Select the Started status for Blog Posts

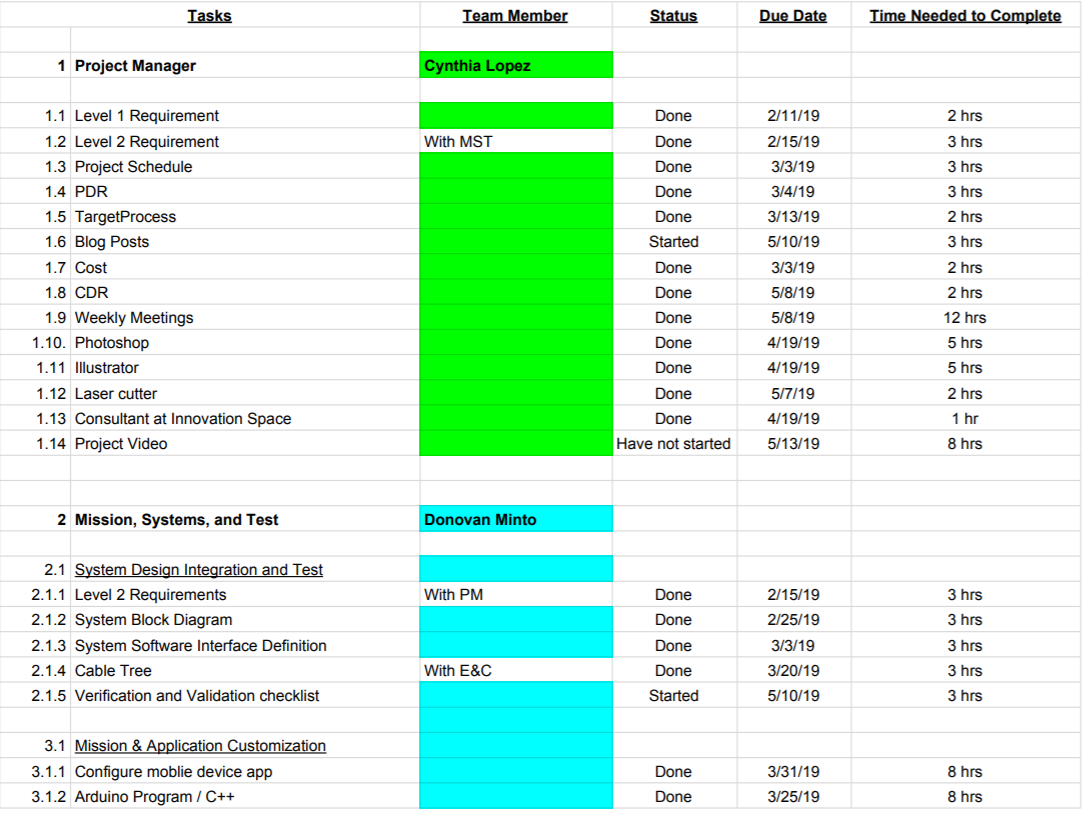(x=673, y=242)
